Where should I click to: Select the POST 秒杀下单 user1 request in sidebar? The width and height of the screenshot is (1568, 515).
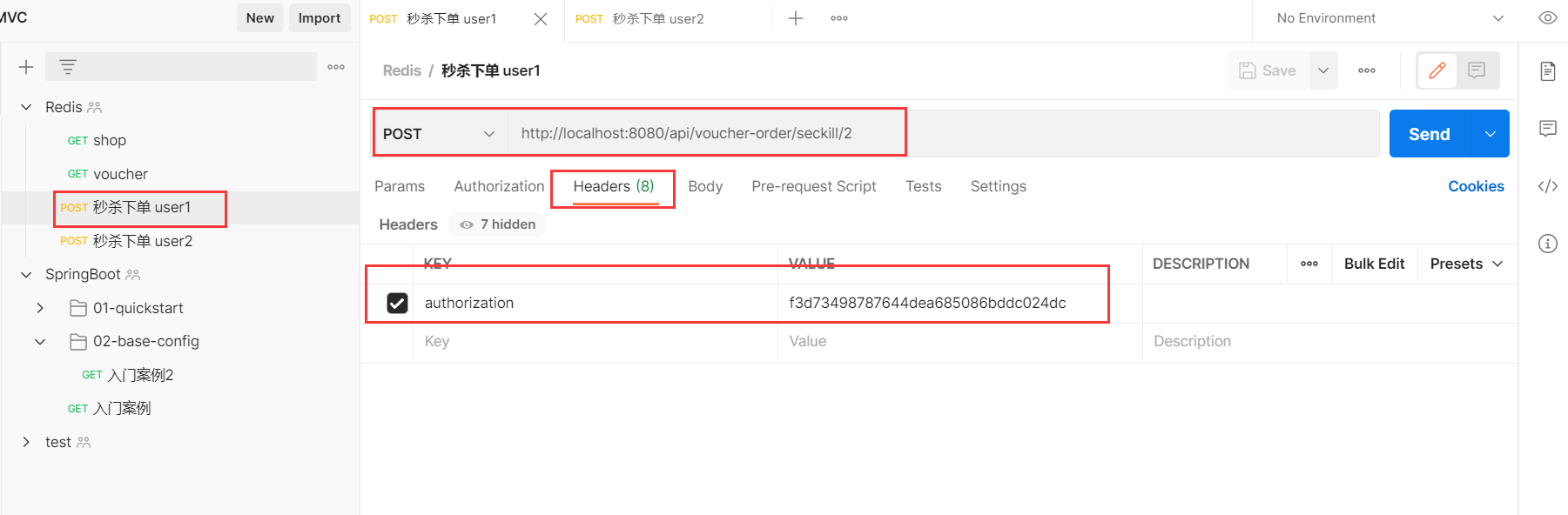tap(181, 207)
